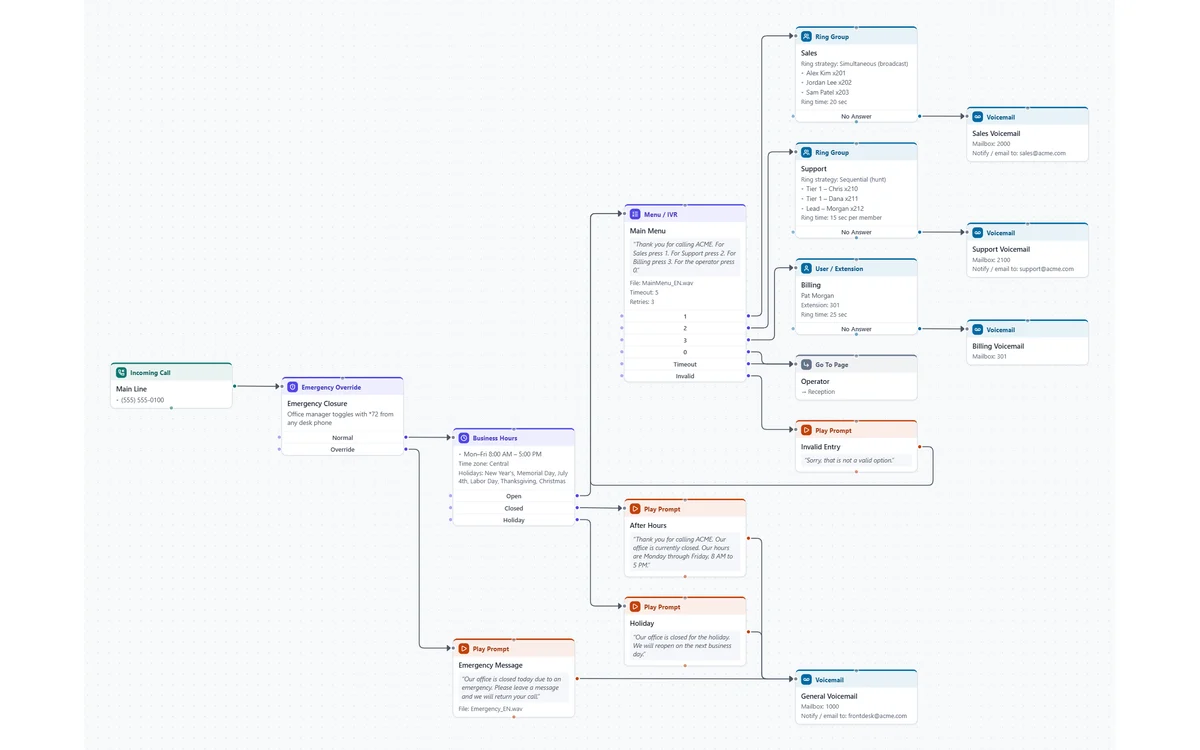1200x750 pixels.
Task: Click the (555) 555-0100 phone number
Action: tap(142, 400)
